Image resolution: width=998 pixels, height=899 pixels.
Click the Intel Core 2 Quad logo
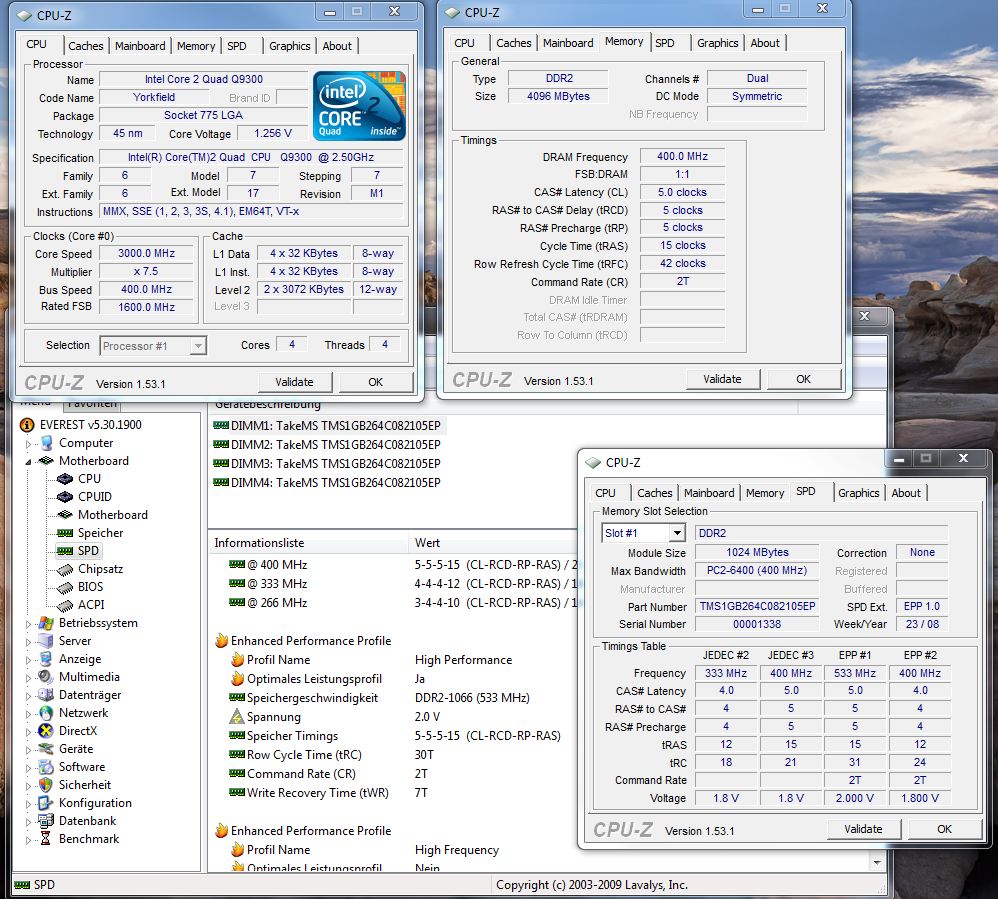pyautogui.click(x=359, y=105)
